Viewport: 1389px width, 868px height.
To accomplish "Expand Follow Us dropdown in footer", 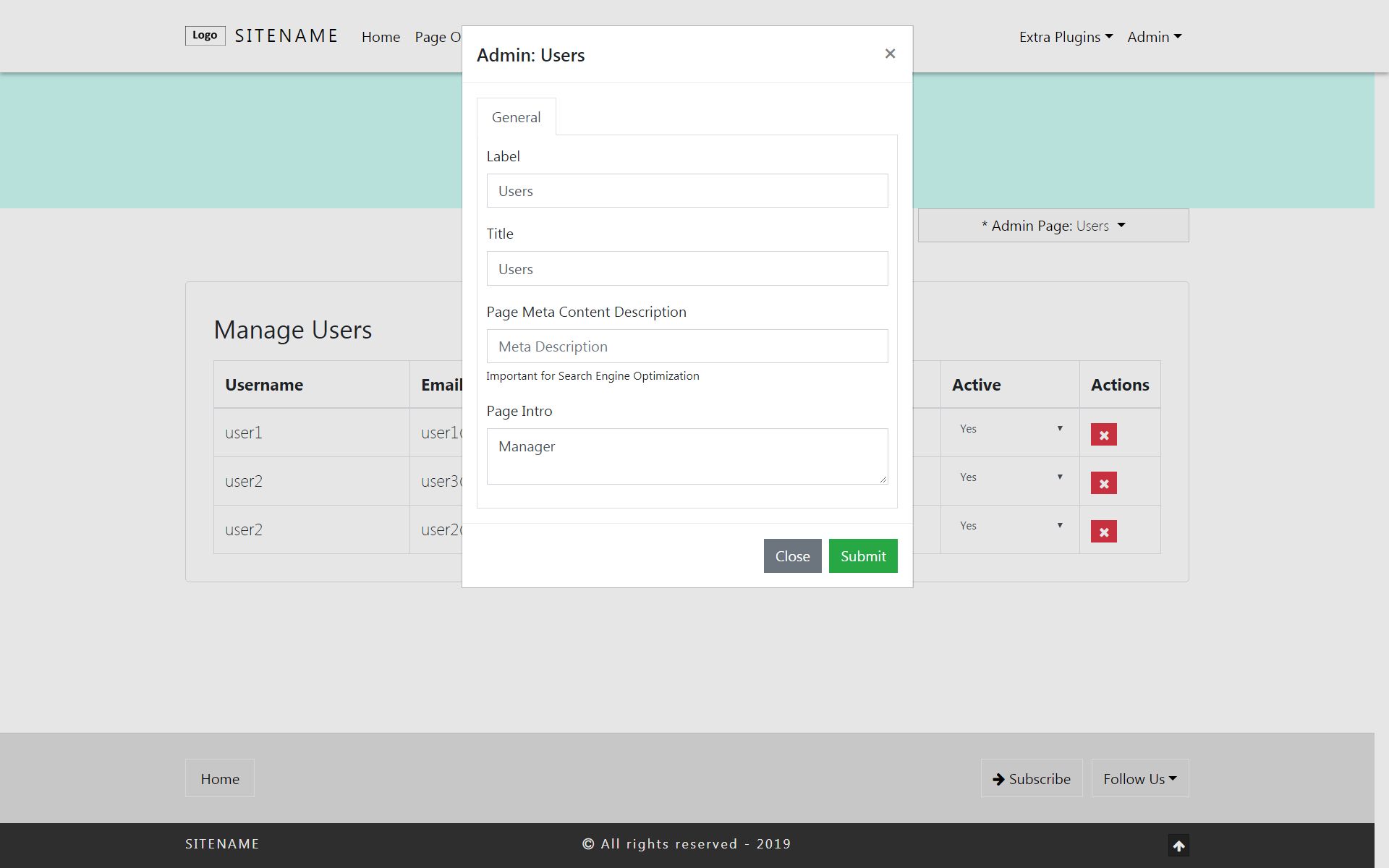I will tap(1139, 779).
